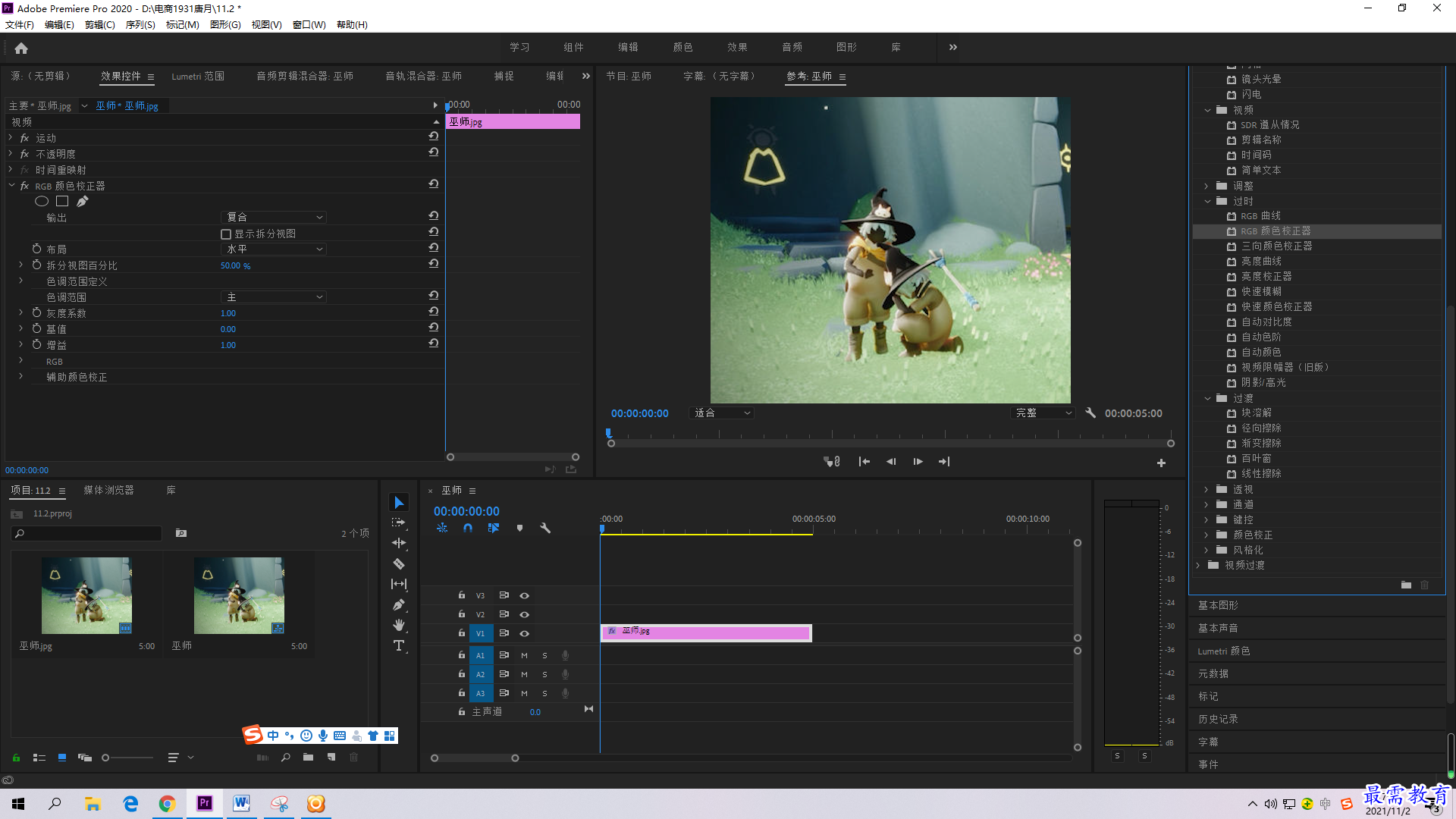Select 巫师.jpg clip on V1 track
The image size is (1456, 819).
coord(706,632)
